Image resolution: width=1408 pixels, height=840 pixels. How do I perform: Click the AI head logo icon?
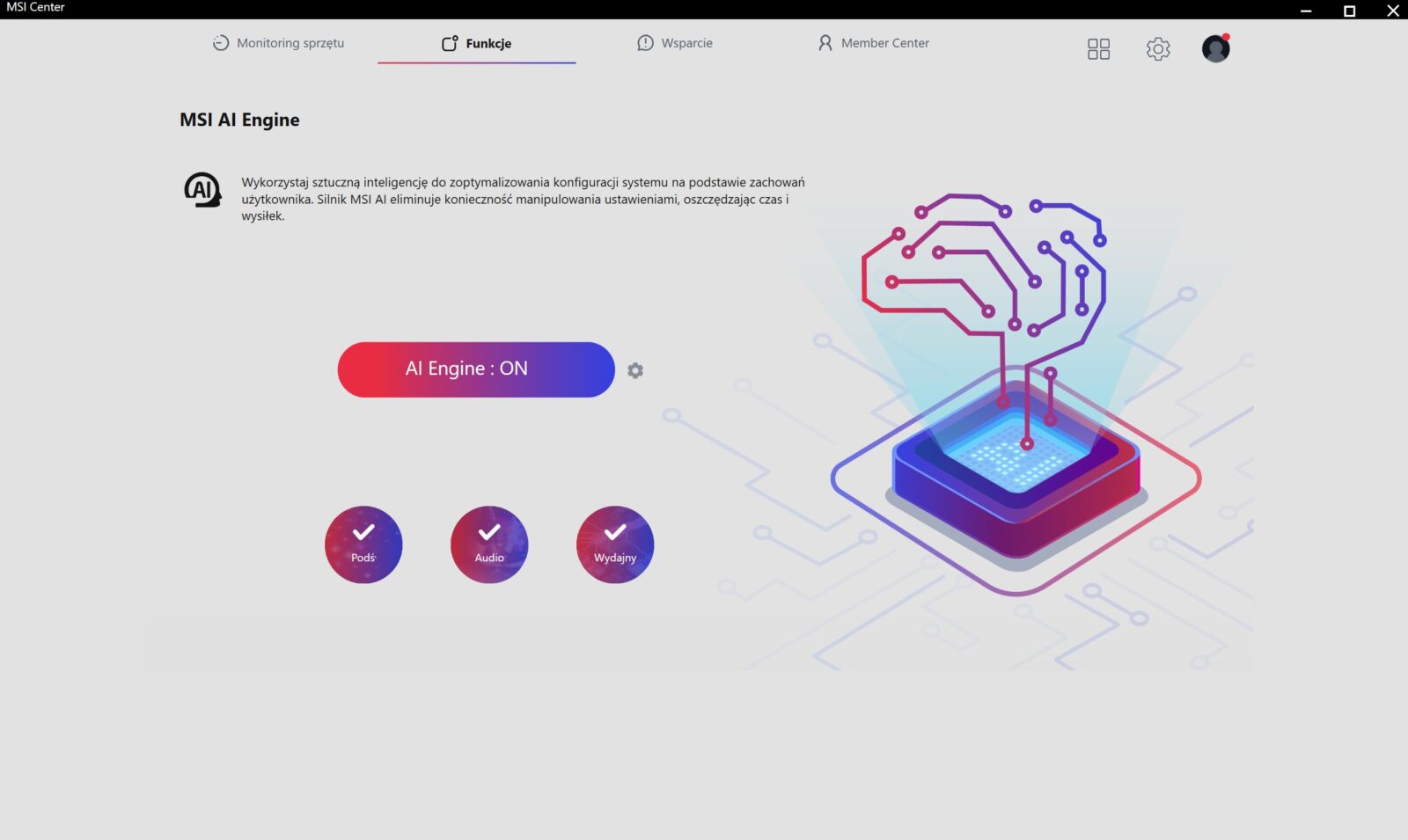click(202, 190)
